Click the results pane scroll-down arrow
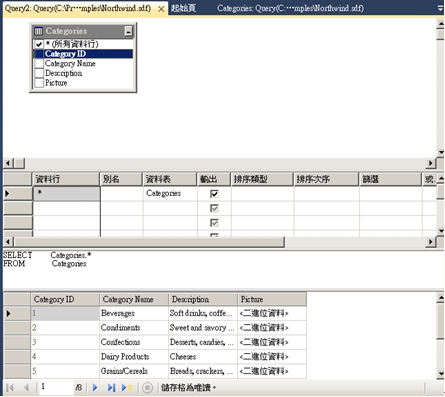Screen dimensions: 445x397 click(x=440, y=374)
